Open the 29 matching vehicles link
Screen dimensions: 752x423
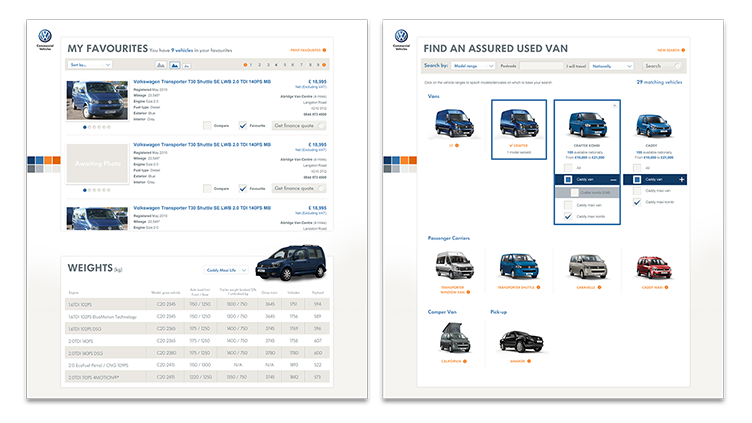coord(659,82)
